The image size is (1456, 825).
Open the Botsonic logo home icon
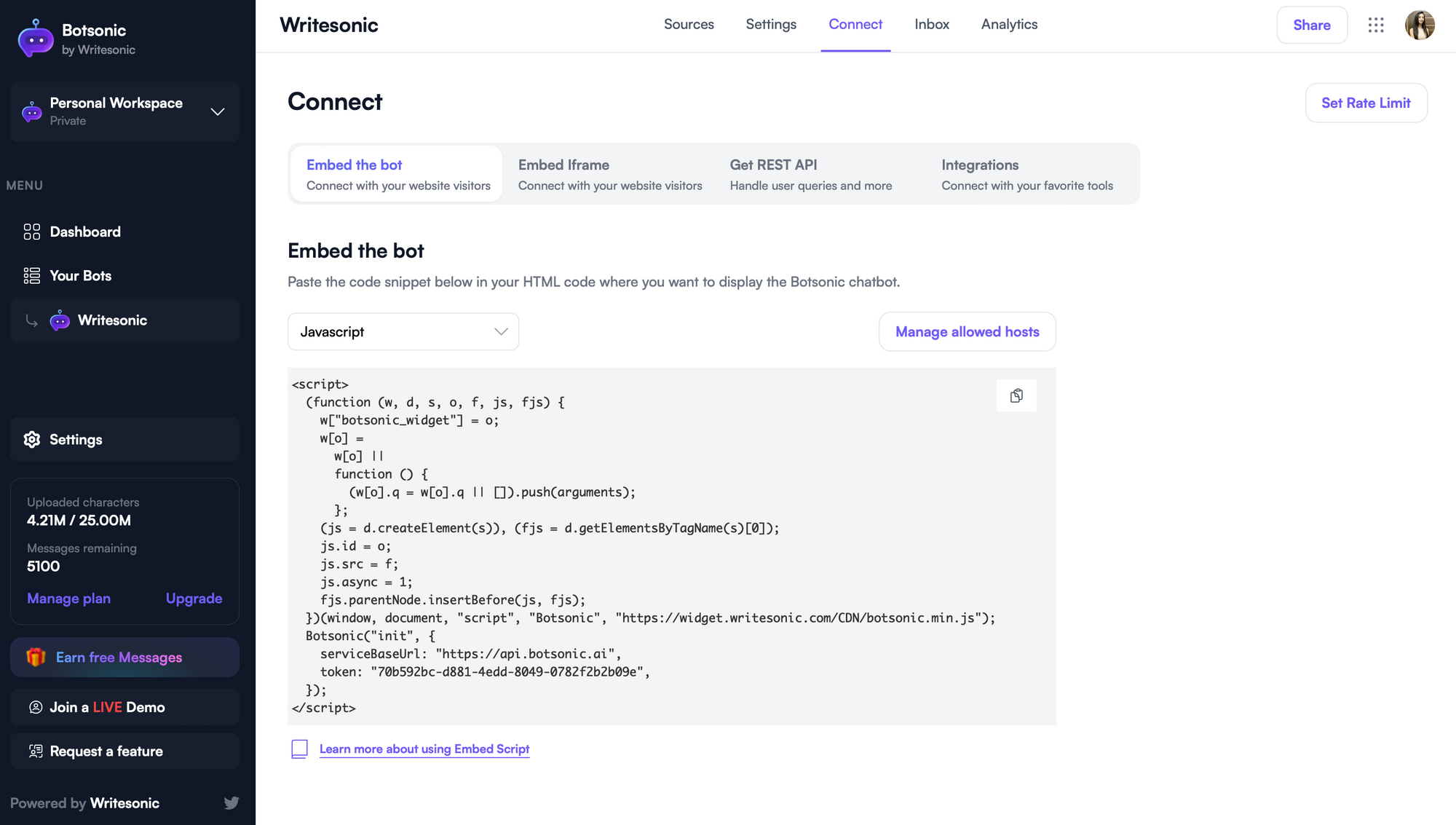[x=34, y=39]
